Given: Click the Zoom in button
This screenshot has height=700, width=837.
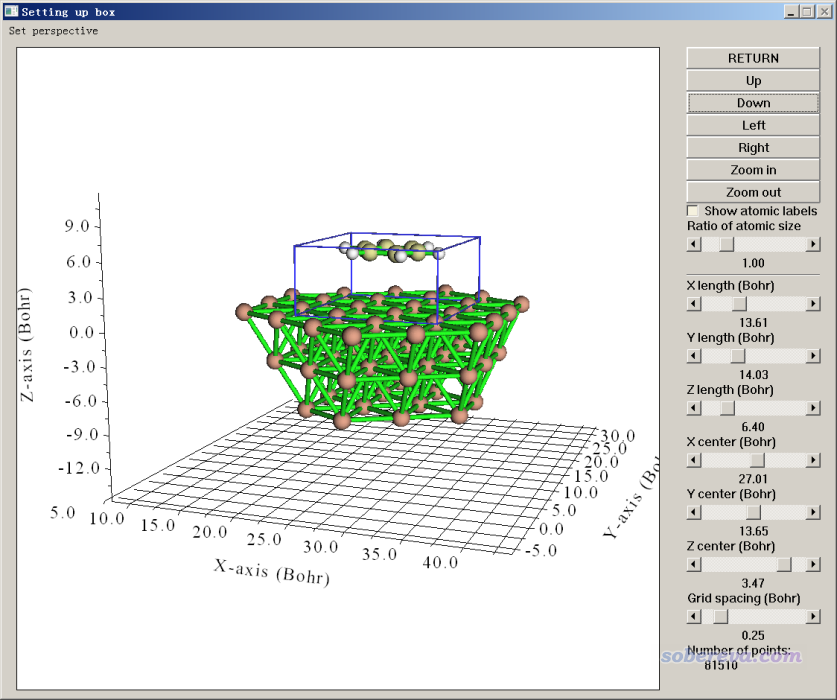Looking at the screenshot, I should coord(753,170).
